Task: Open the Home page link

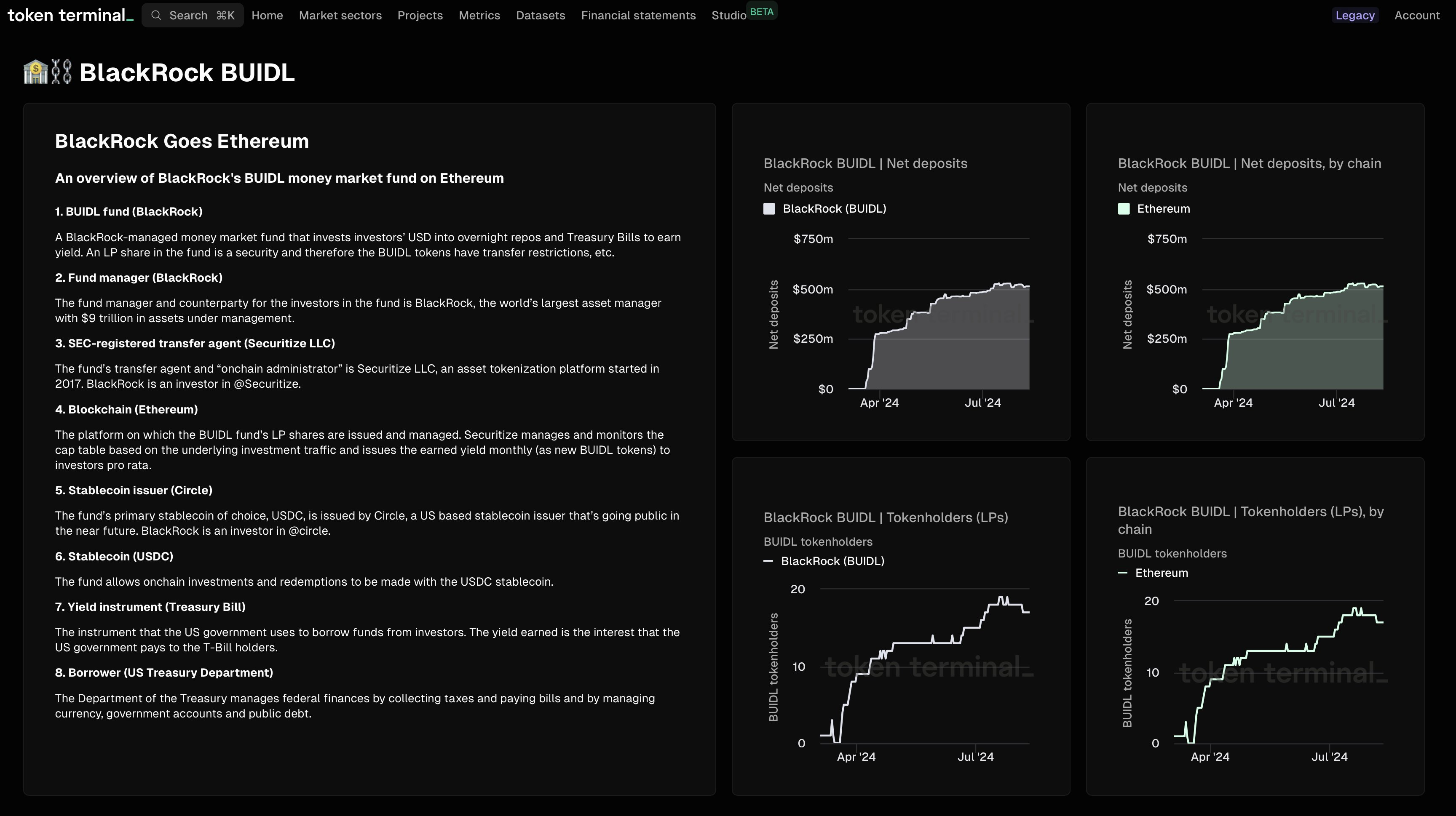Action: coord(267,15)
